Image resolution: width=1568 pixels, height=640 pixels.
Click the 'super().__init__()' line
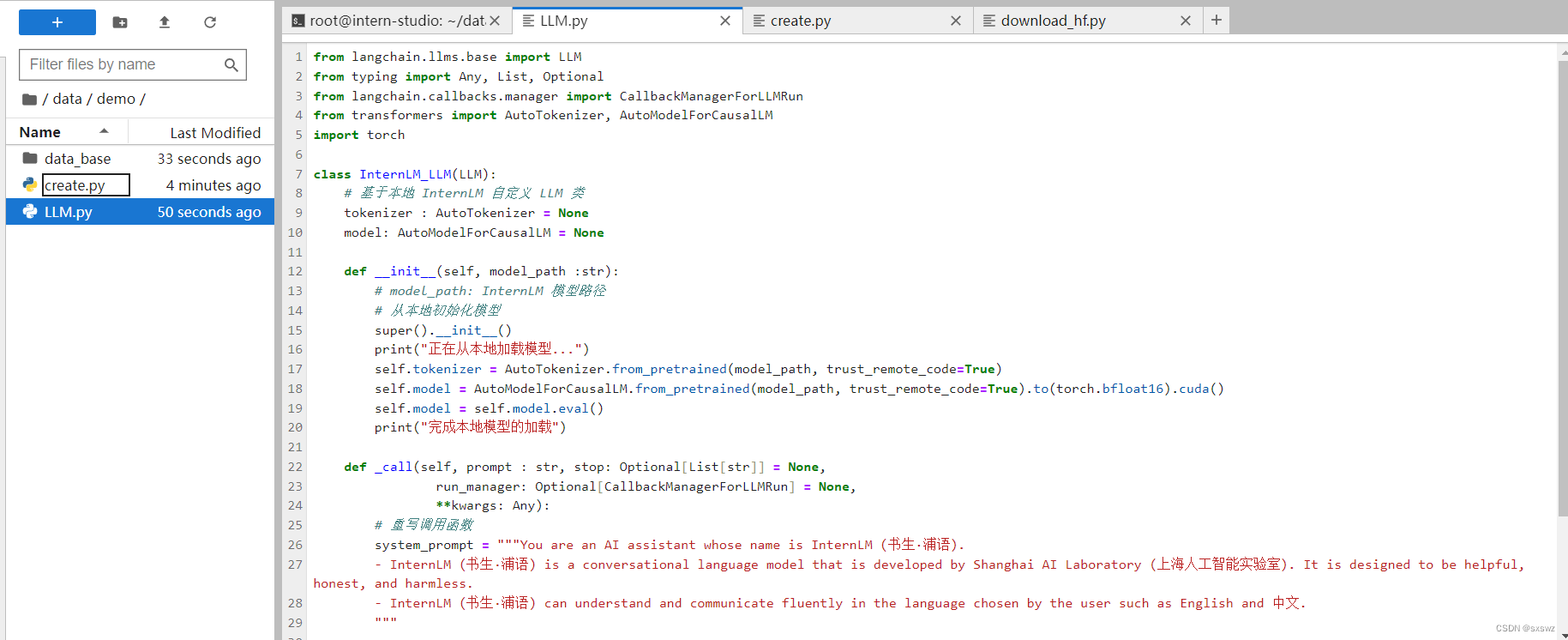point(443,330)
